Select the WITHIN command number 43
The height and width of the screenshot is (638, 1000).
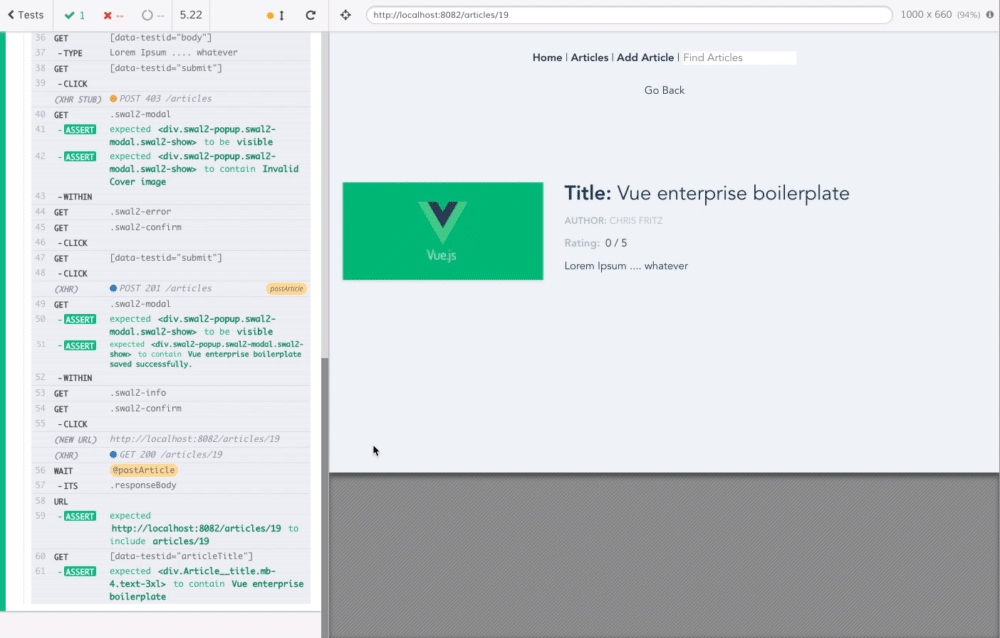tap(171, 197)
